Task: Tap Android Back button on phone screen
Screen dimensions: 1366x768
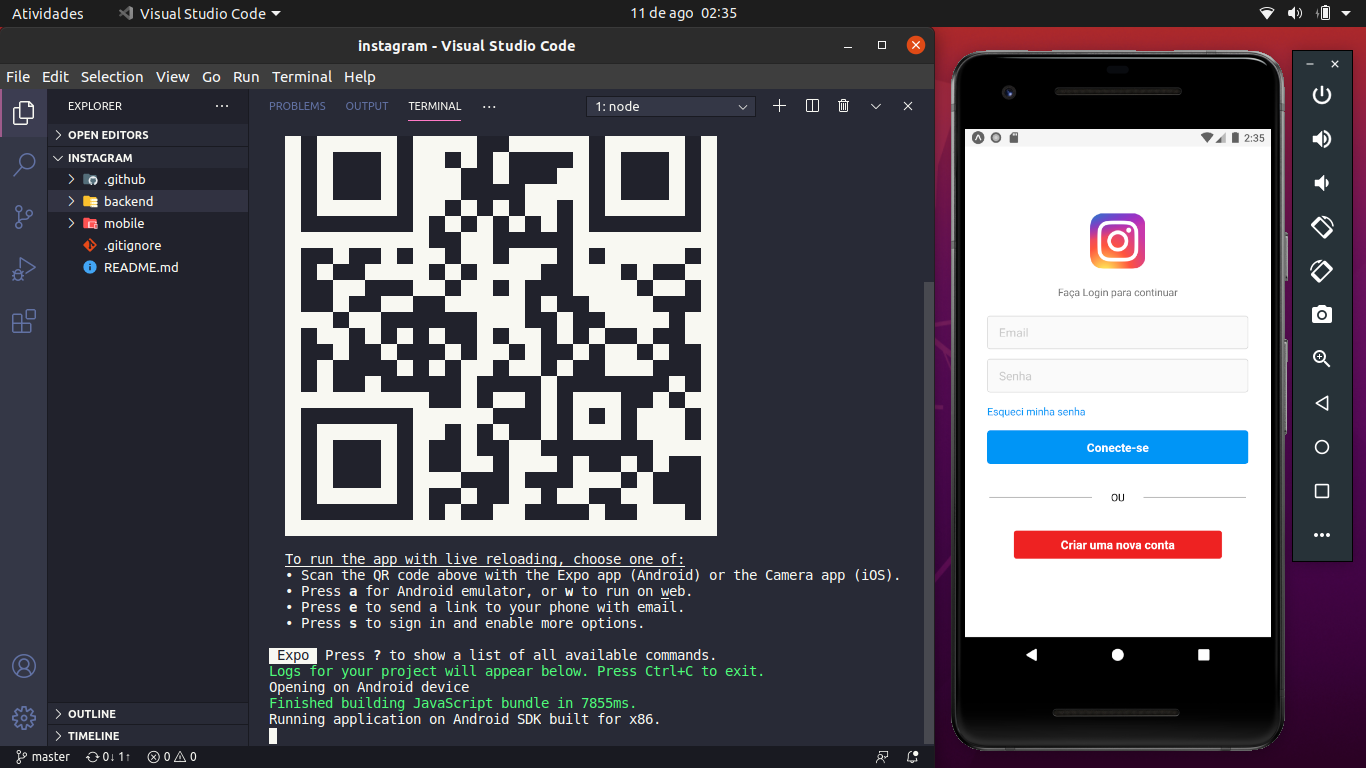Action: [1032, 655]
